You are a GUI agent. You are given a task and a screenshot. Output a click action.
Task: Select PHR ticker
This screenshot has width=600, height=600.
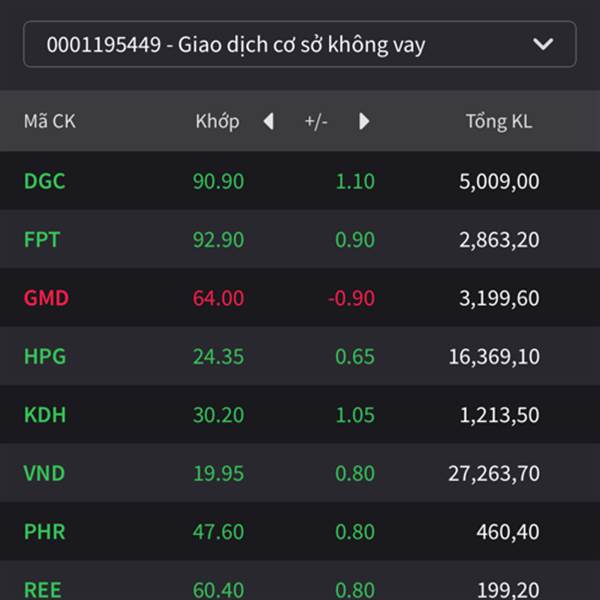pyautogui.click(x=45, y=532)
